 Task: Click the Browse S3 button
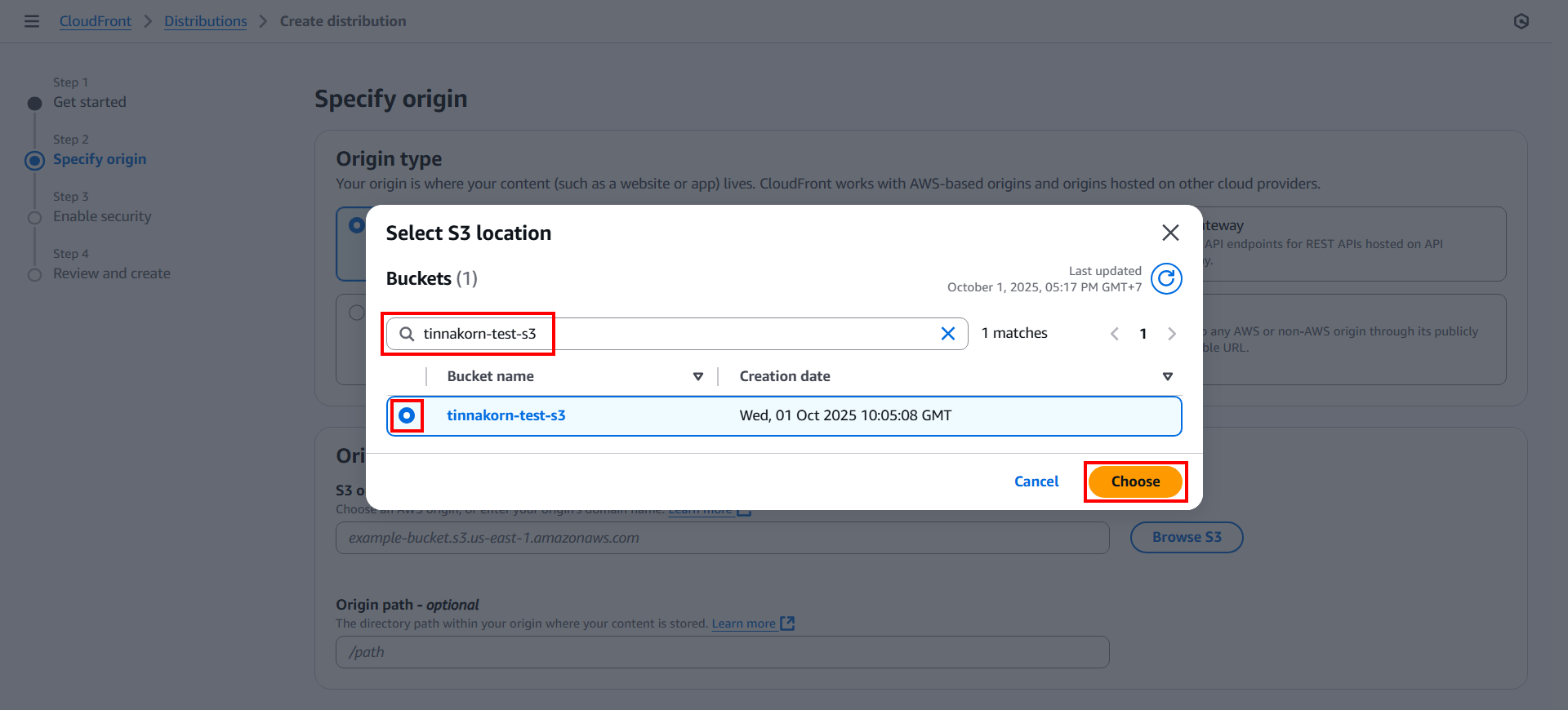(x=1186, y=537)
